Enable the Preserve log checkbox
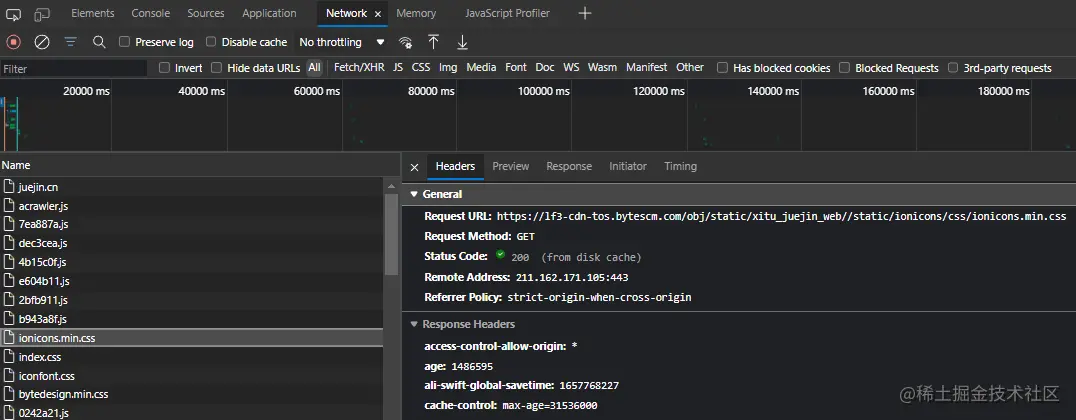This screenshot has height=420, width=1076. [x=124, y=42]
